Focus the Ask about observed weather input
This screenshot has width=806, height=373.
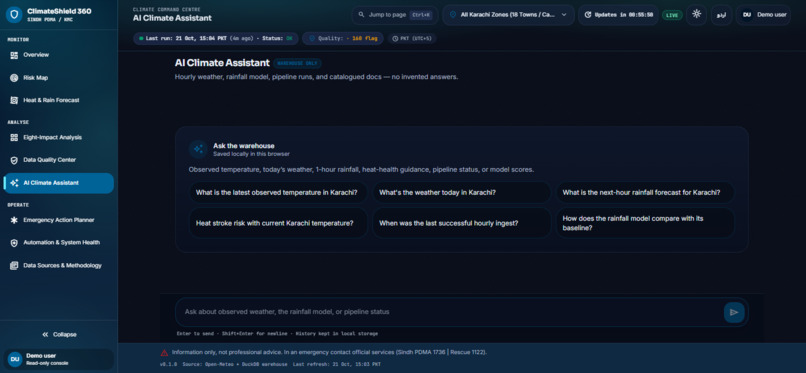click(450, 312)
